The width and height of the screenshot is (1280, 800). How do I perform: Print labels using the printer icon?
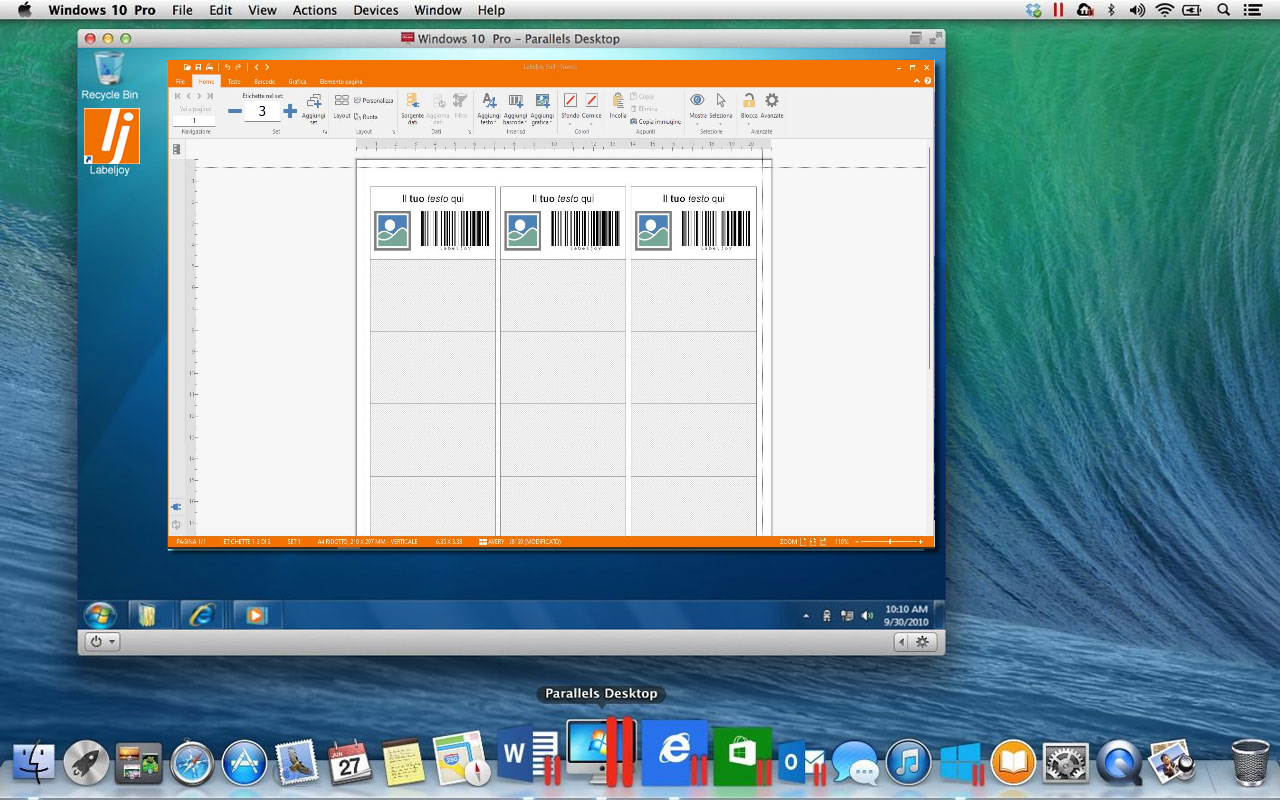point(209,67)
